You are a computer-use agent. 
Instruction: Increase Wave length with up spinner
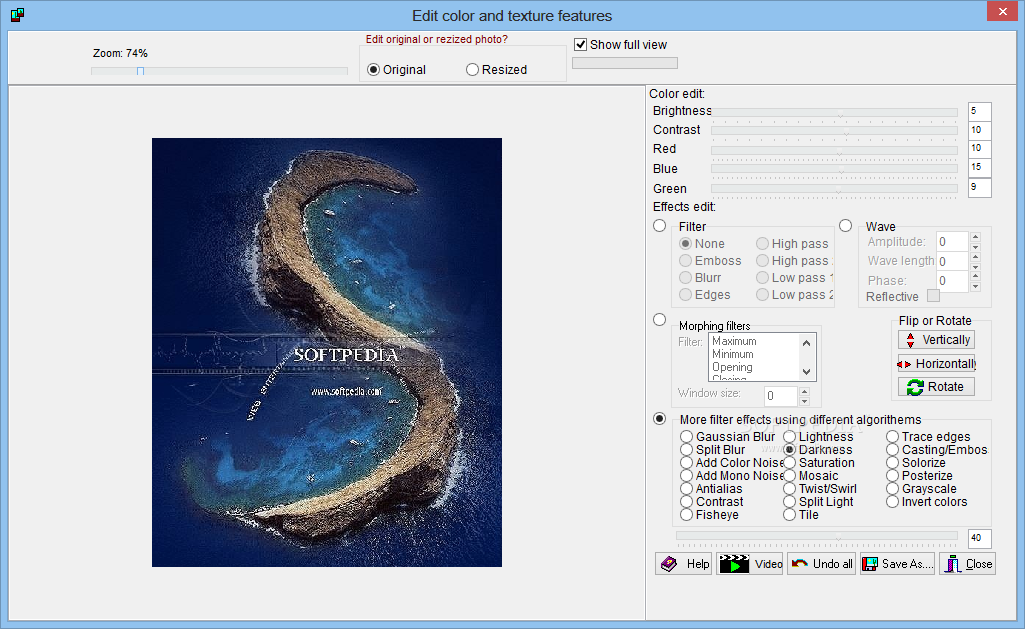[975, 257]
